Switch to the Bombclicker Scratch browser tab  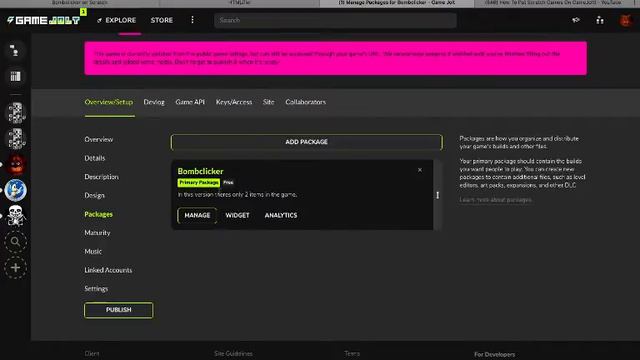80,3
